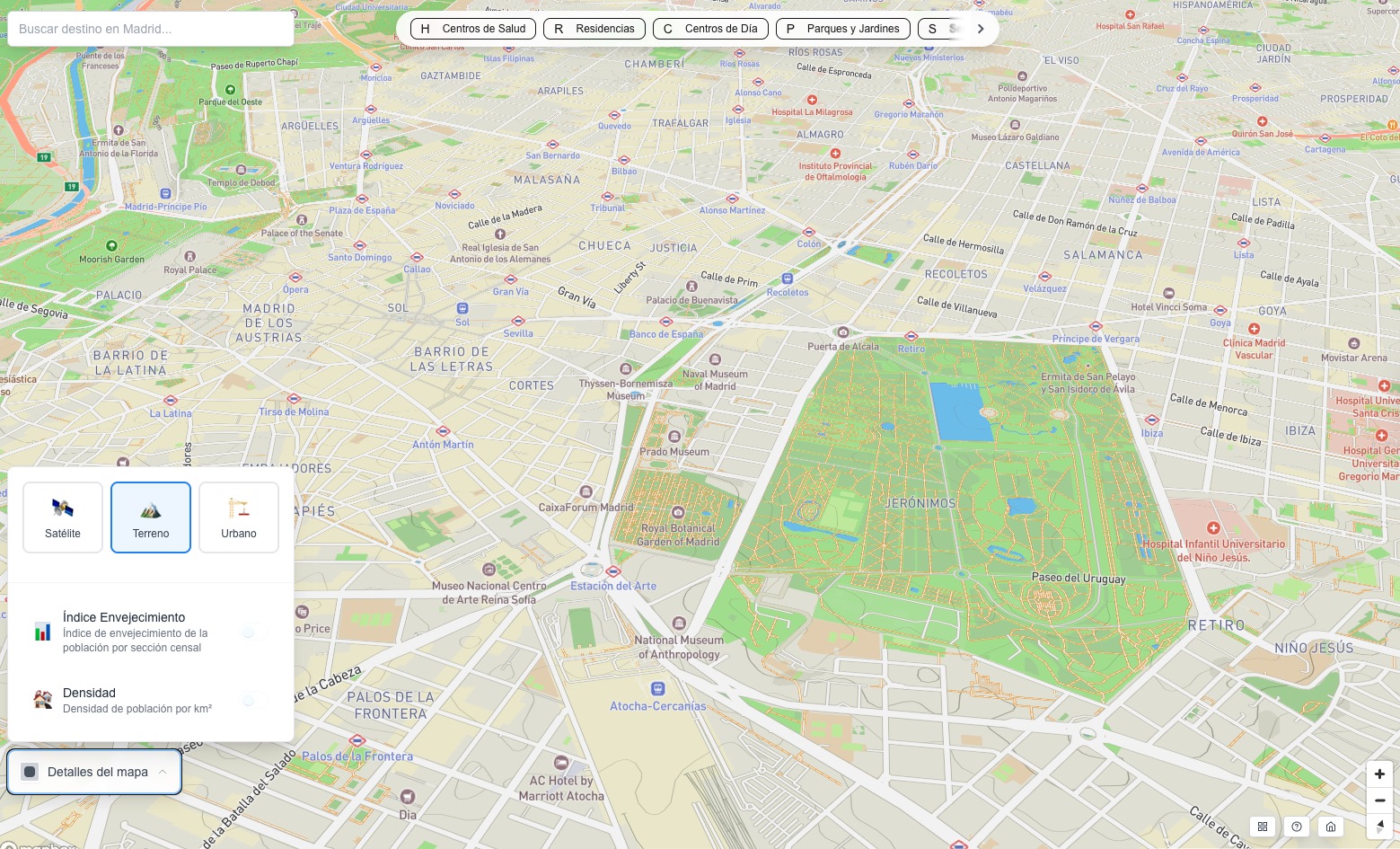Image resolution: width=1400 pixels, height=849 pixels.
Task: Filter by Residencias category
Action: [594, 29]
